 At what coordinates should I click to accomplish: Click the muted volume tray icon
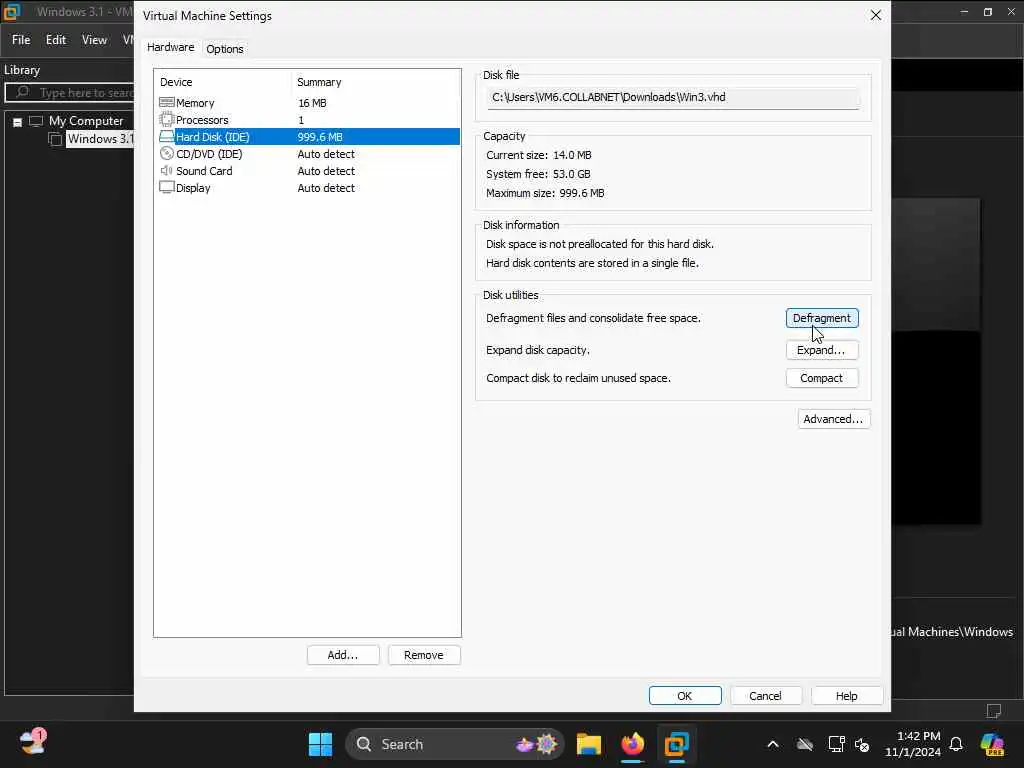coord(862,744)
